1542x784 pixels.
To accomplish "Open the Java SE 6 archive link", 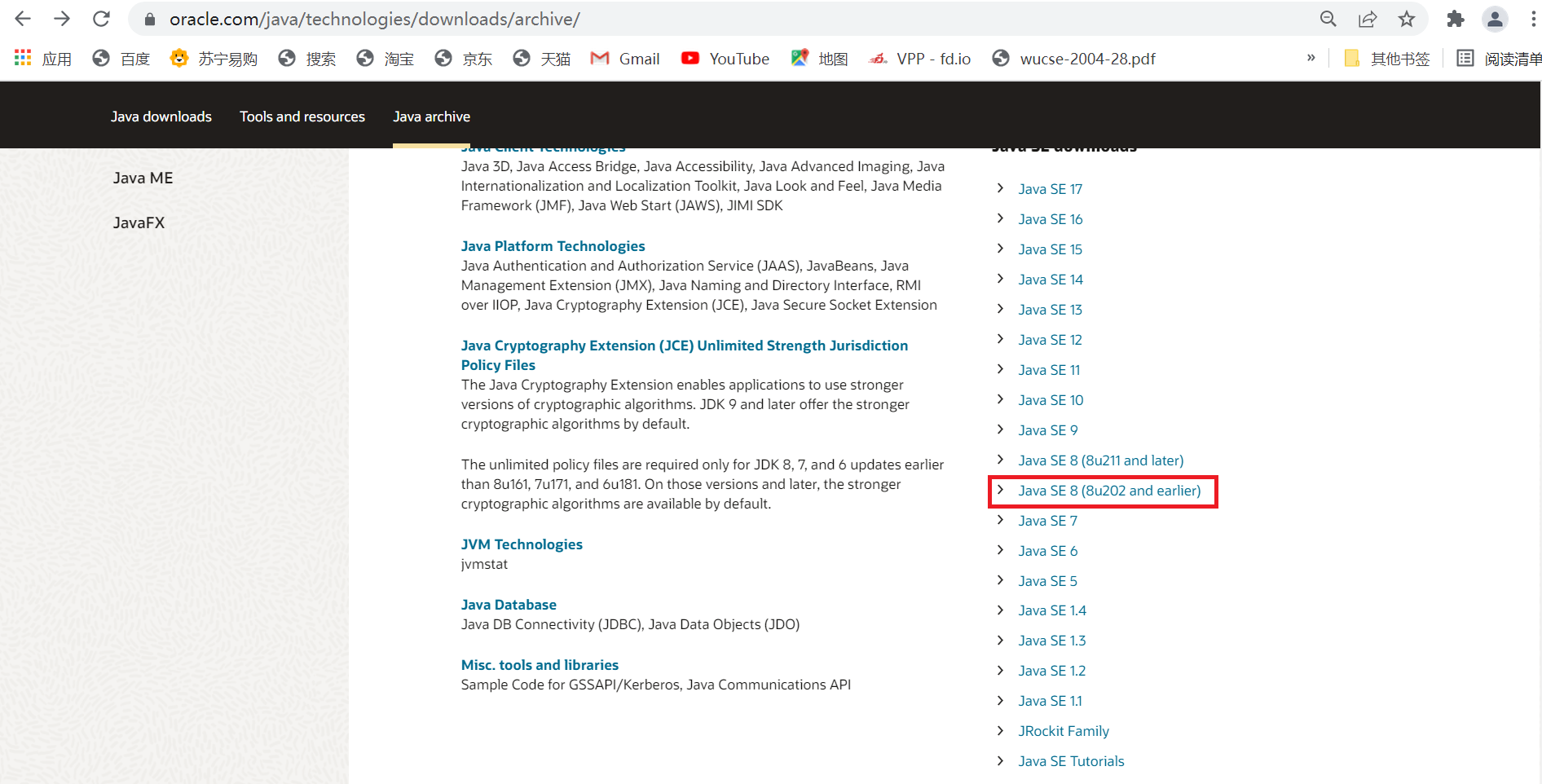I will point(1048,551).
